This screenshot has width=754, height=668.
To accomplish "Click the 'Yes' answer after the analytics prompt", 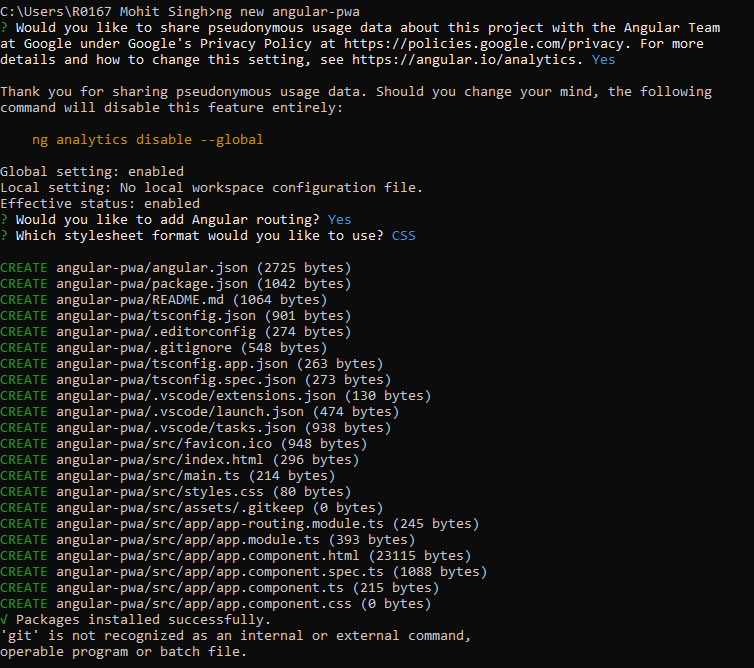I will click(x=603, y=59).
